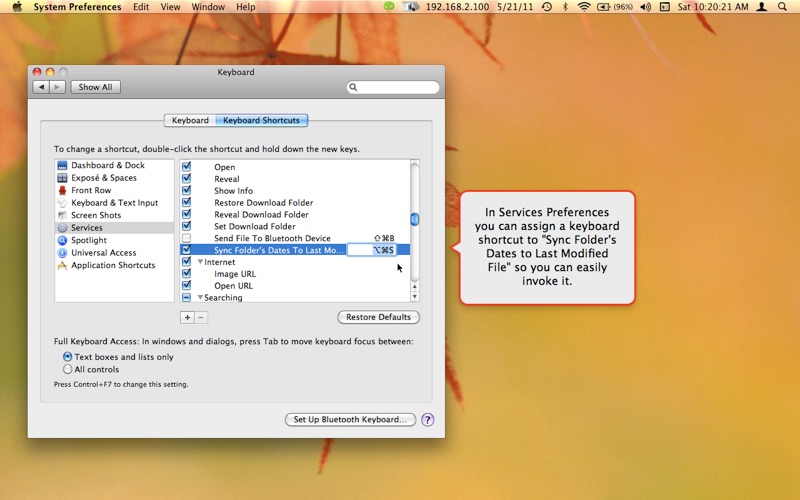This screenshot has height=500, width=800.
Task: Select the All controls radio button
Action: (x=67, y=369)
